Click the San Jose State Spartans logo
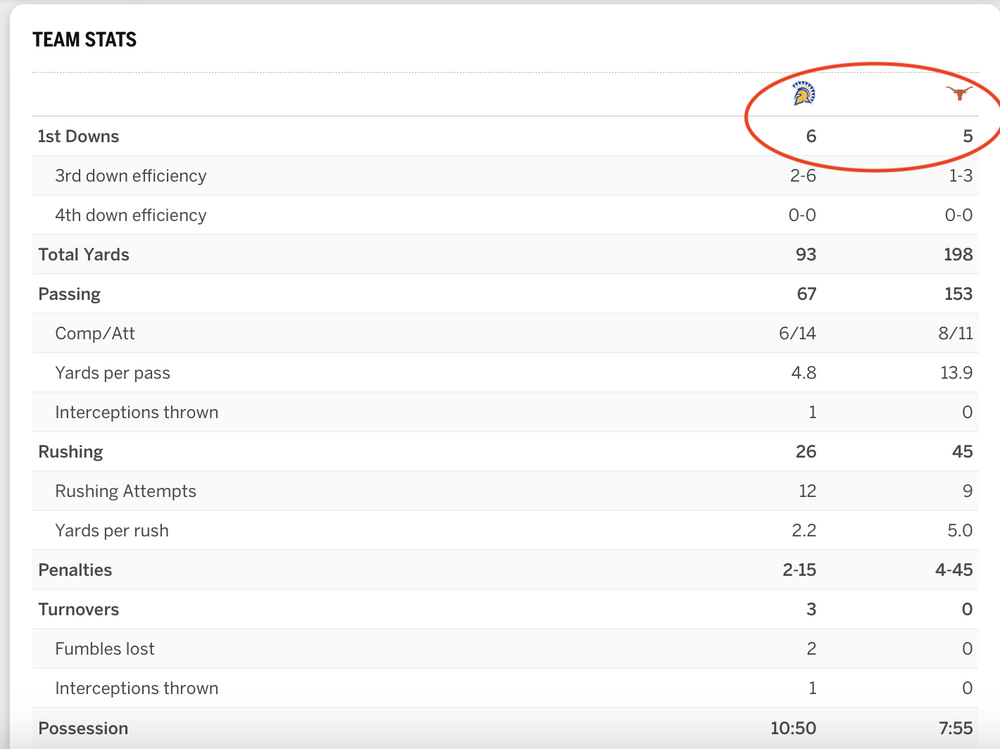Screen dimensions: 1000x749 (804, 94)
